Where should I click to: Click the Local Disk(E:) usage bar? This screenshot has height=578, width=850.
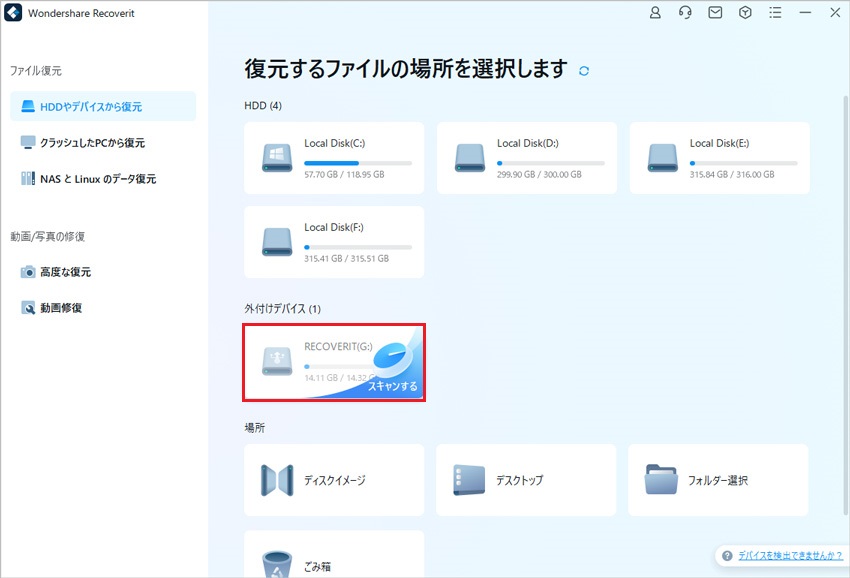click(743, 163)
